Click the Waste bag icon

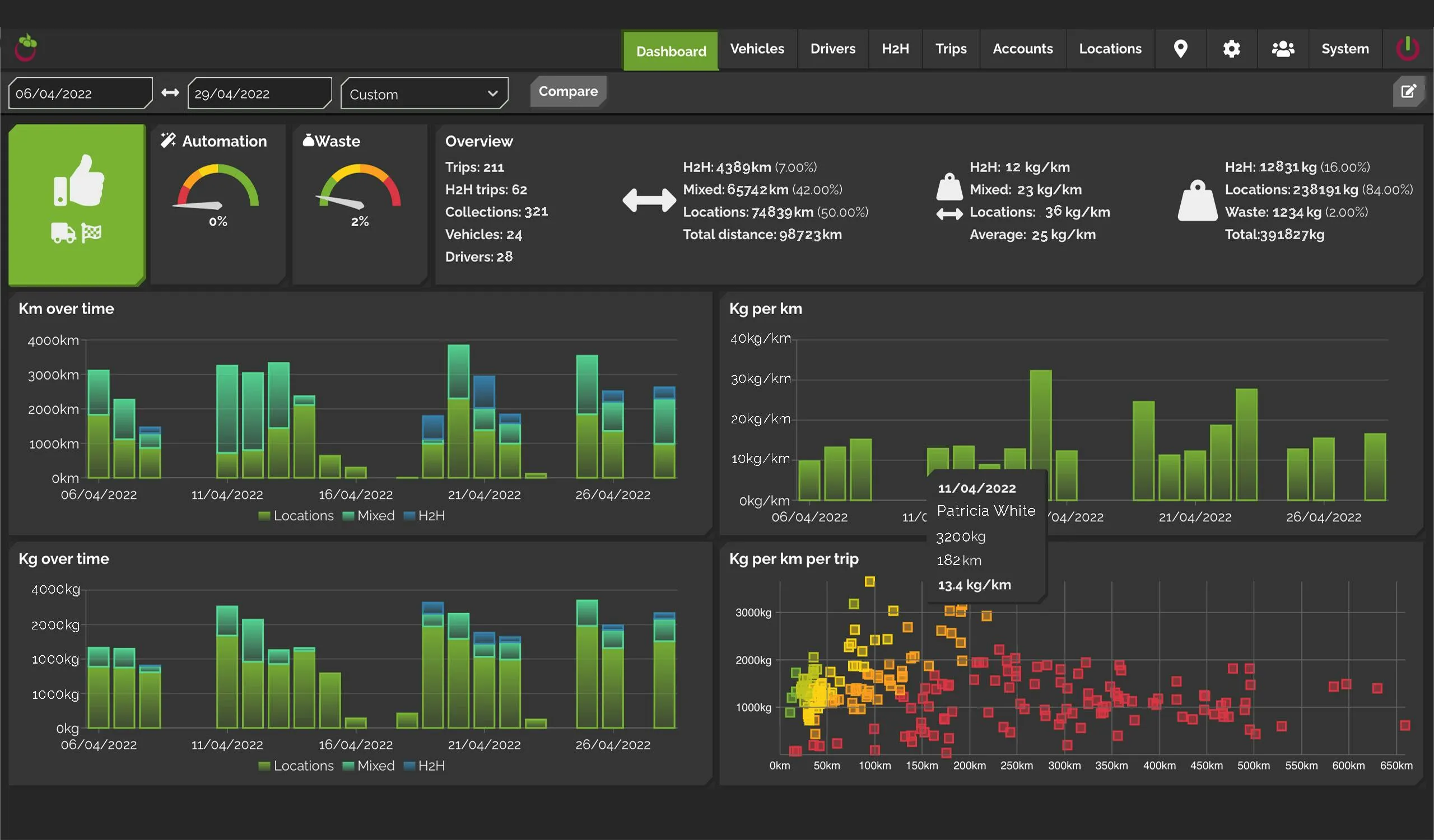coord(309,141)
